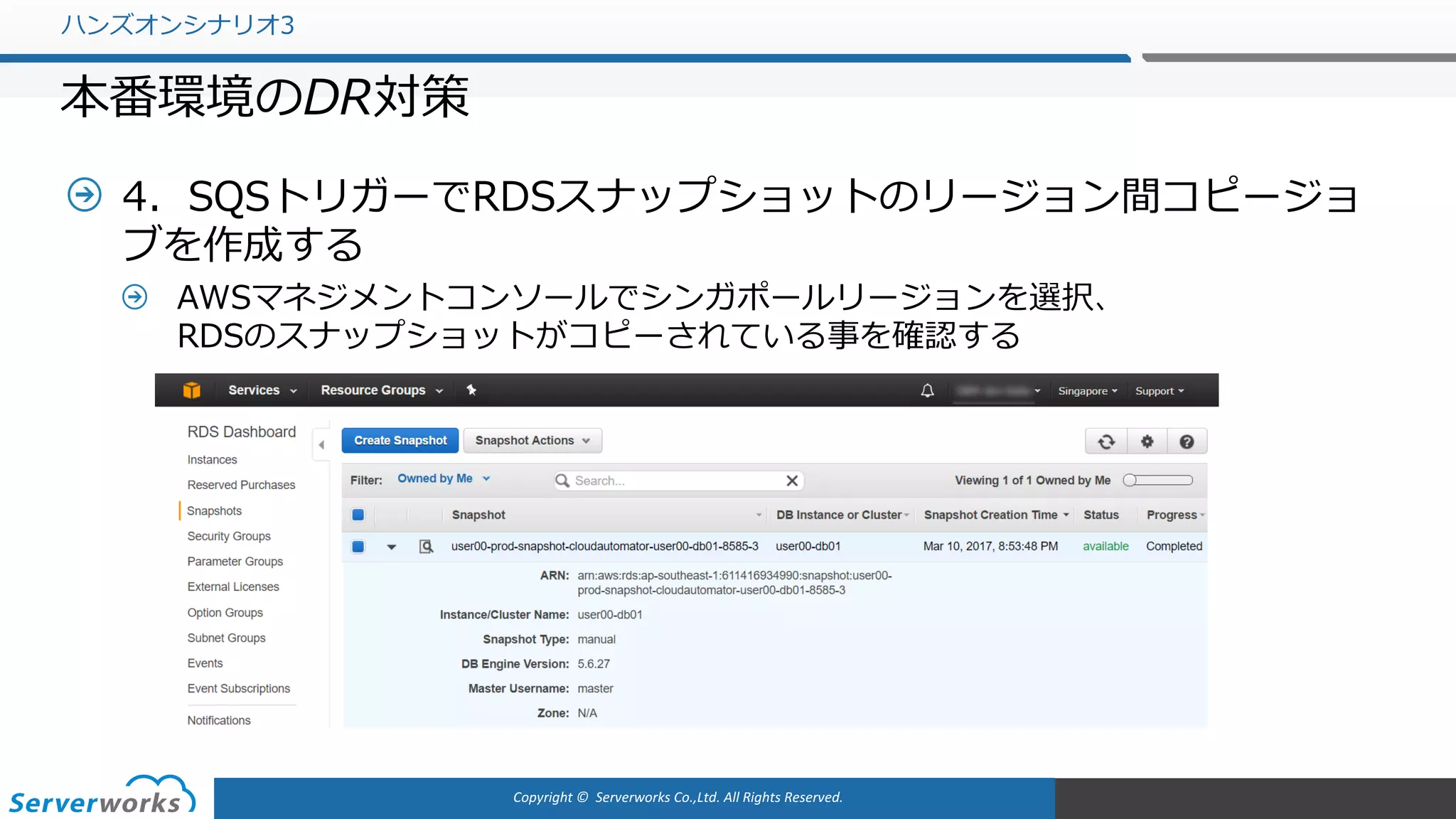1456x819 pixels.
Task: Open the notifications bell icon
Action: [x=927, y=390]
